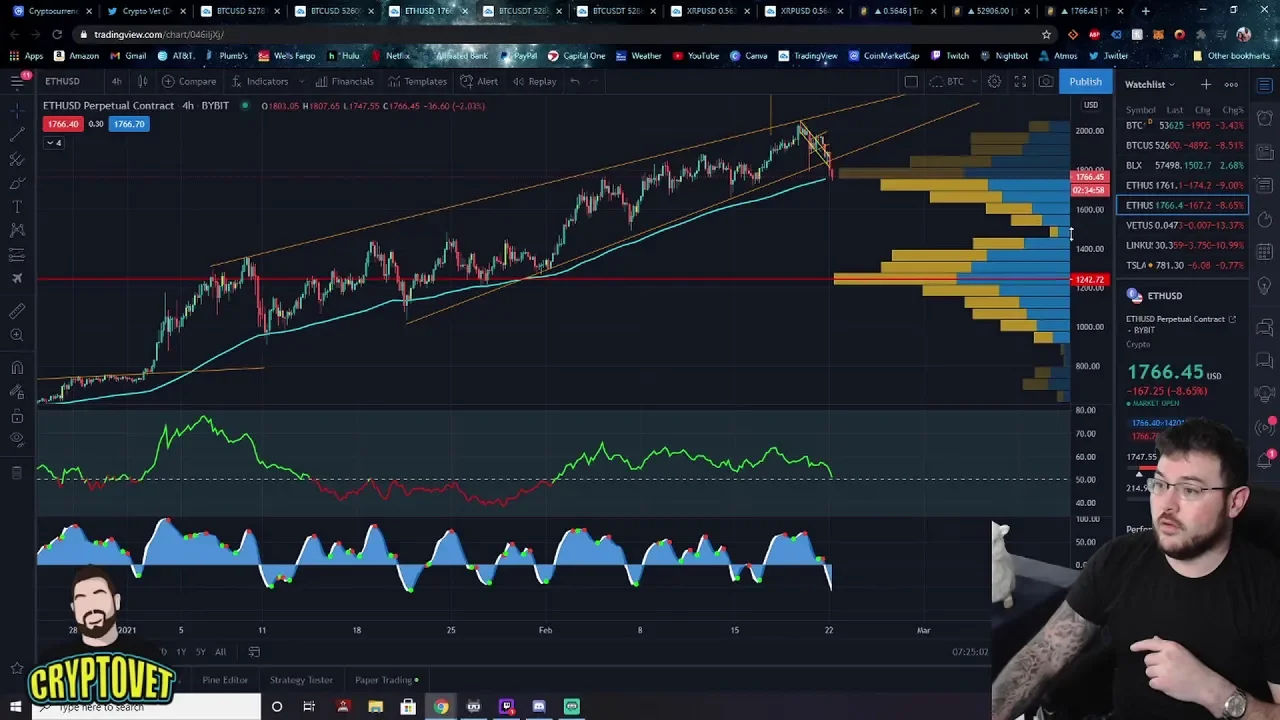Toggle the watchlist sidebar panel icon
This screenshot has height=720, width=1280.
pos(1265,85)
